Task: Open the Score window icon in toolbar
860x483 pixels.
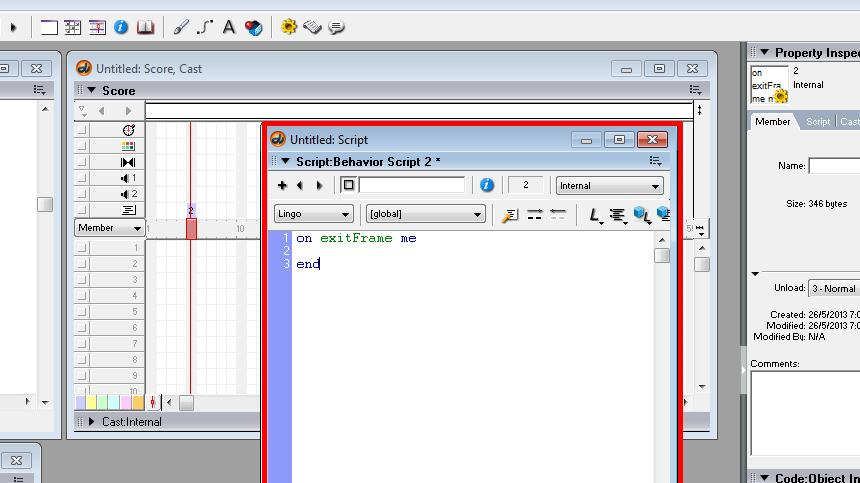Action: (x=97, y=27)
